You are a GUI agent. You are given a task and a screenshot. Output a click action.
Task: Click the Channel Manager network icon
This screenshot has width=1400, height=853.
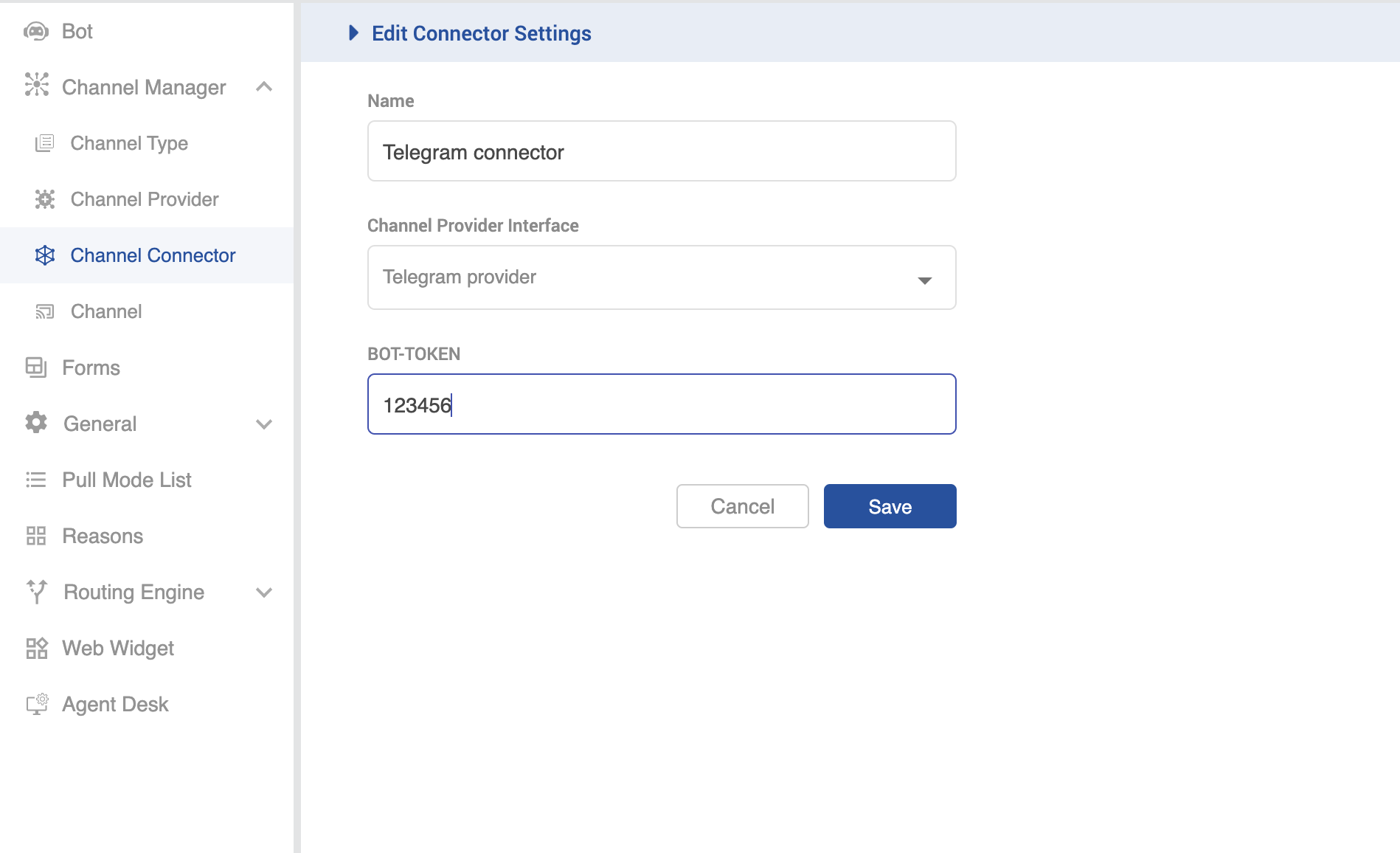[36, 85]
